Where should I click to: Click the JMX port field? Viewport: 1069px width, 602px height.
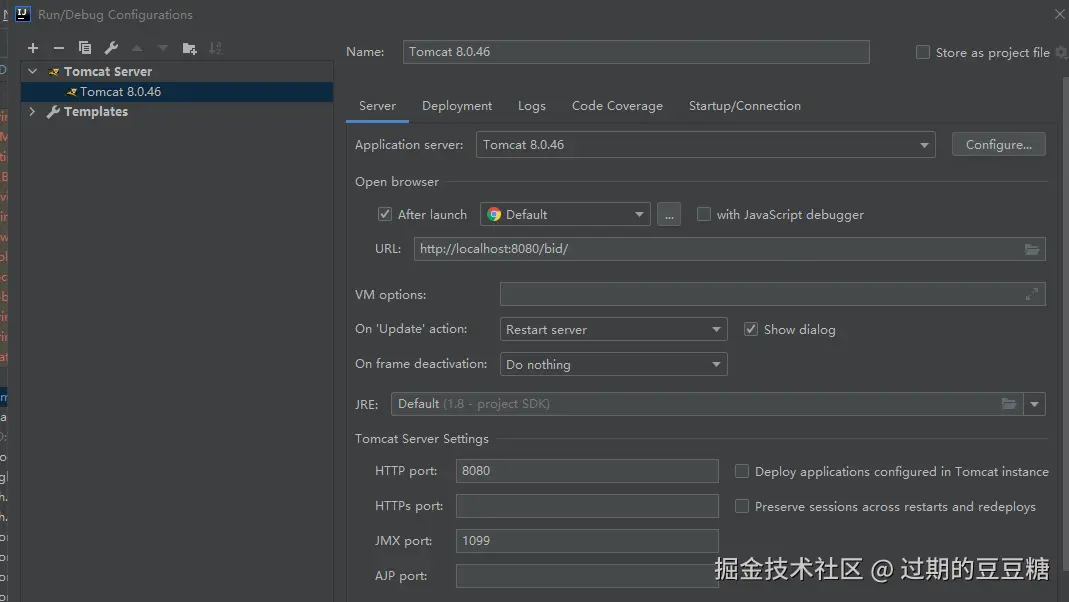click(587, 541)
